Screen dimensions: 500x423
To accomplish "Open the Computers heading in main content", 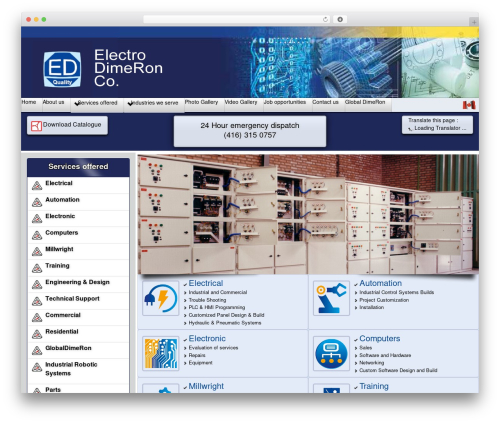I will pyautogui.click(x=380, y=338).
